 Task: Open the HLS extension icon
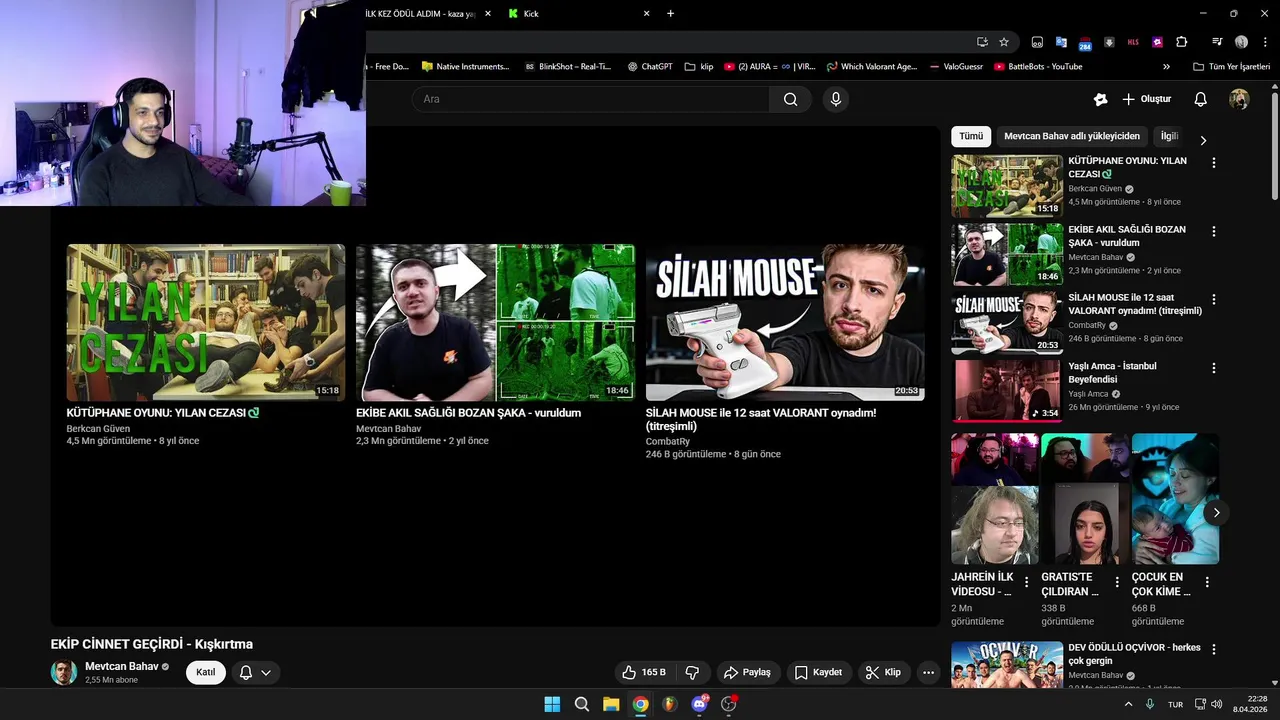coord(1133,42)
